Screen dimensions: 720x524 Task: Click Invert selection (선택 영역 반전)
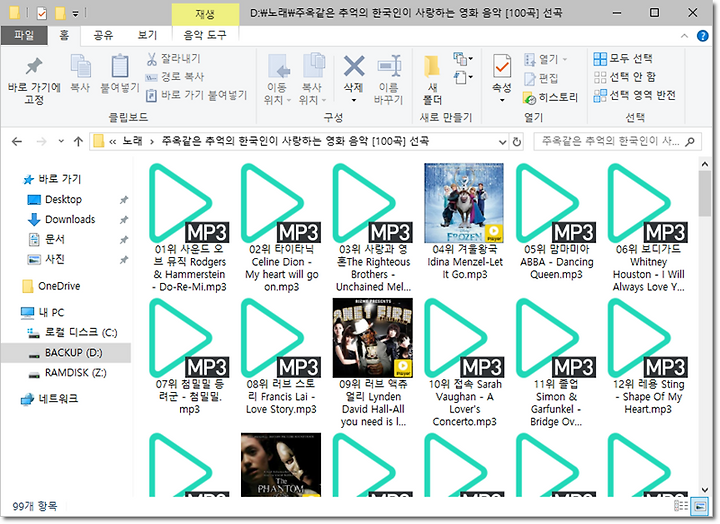(x=634, y=95)
